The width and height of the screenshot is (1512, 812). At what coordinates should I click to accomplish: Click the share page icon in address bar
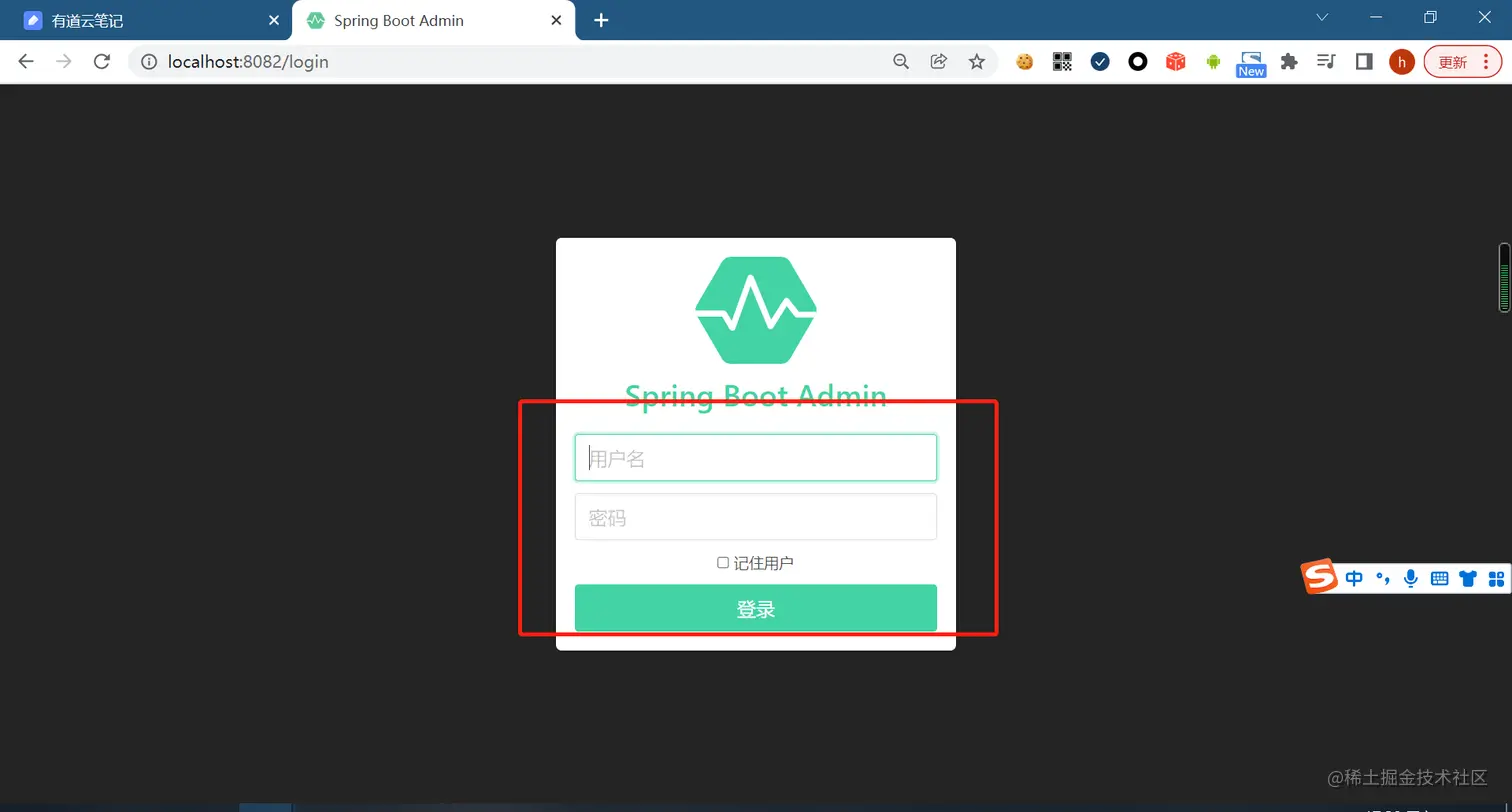tap(939, 62)
